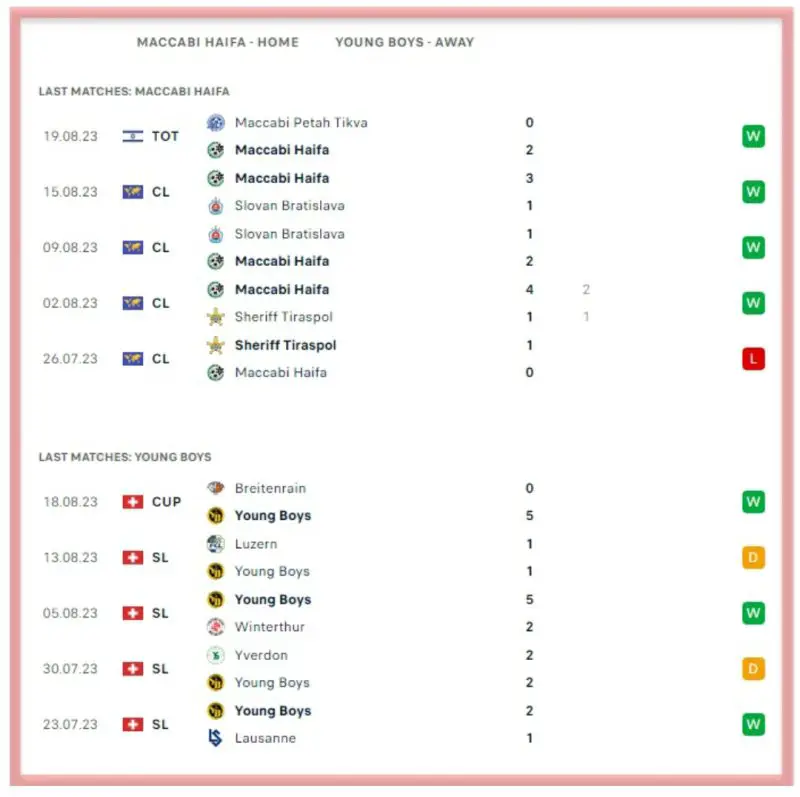Click the Lausanne club logo
Viewport: 800px width, 797px height.
215,738
